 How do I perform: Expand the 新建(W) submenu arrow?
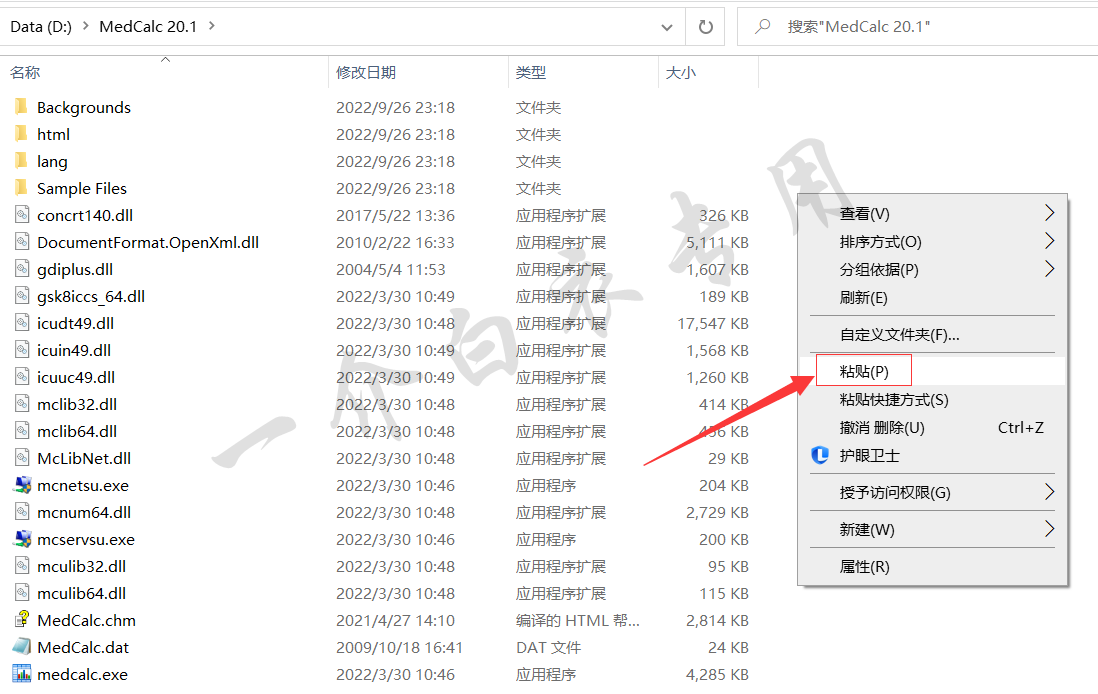pos(1049,529)
